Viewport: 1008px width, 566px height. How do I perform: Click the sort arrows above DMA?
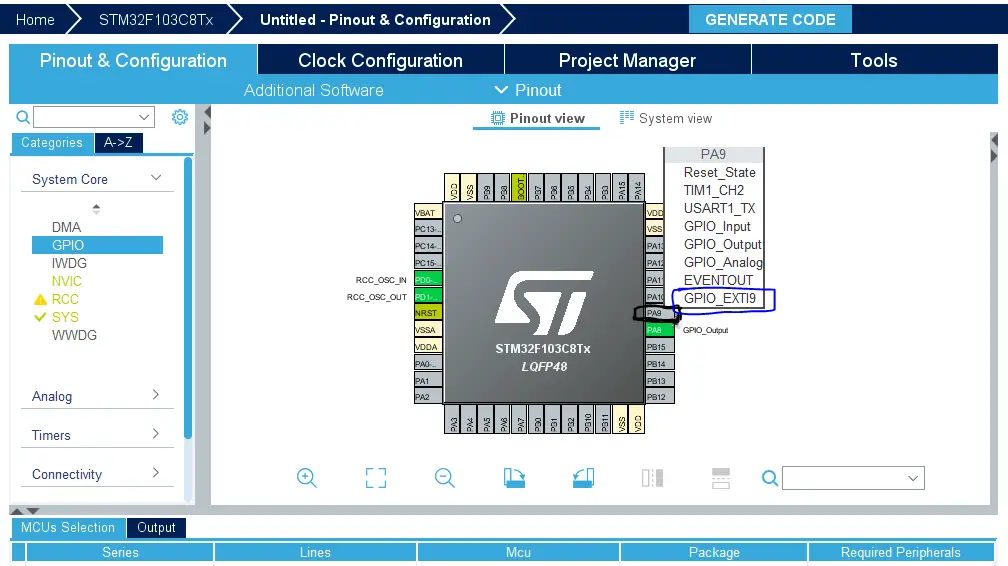click(x=96, y=208)
